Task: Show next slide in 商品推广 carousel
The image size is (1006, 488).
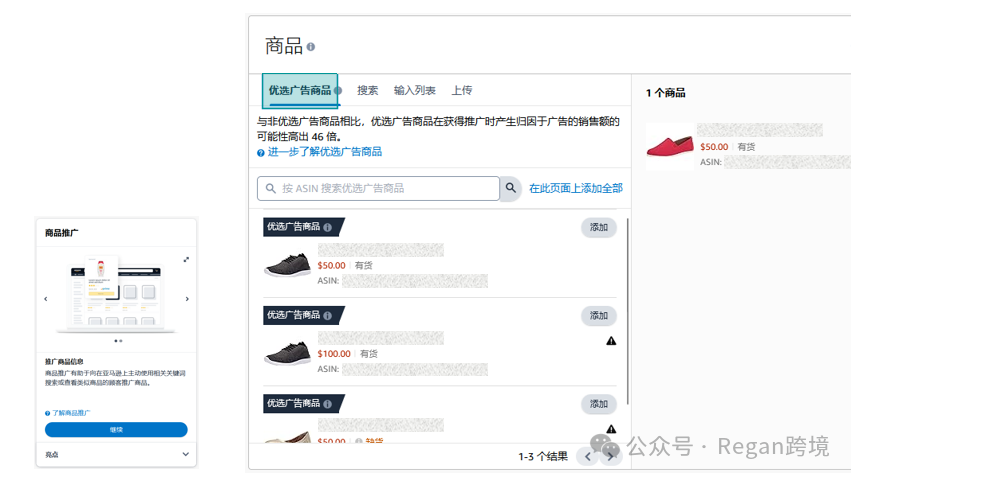Action: click(187, 299)
